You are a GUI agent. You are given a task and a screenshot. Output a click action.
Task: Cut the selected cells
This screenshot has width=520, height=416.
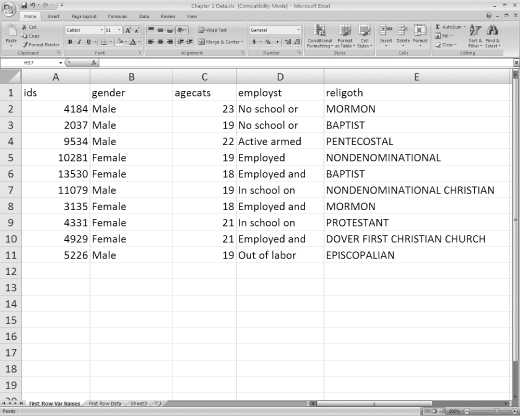29,27
